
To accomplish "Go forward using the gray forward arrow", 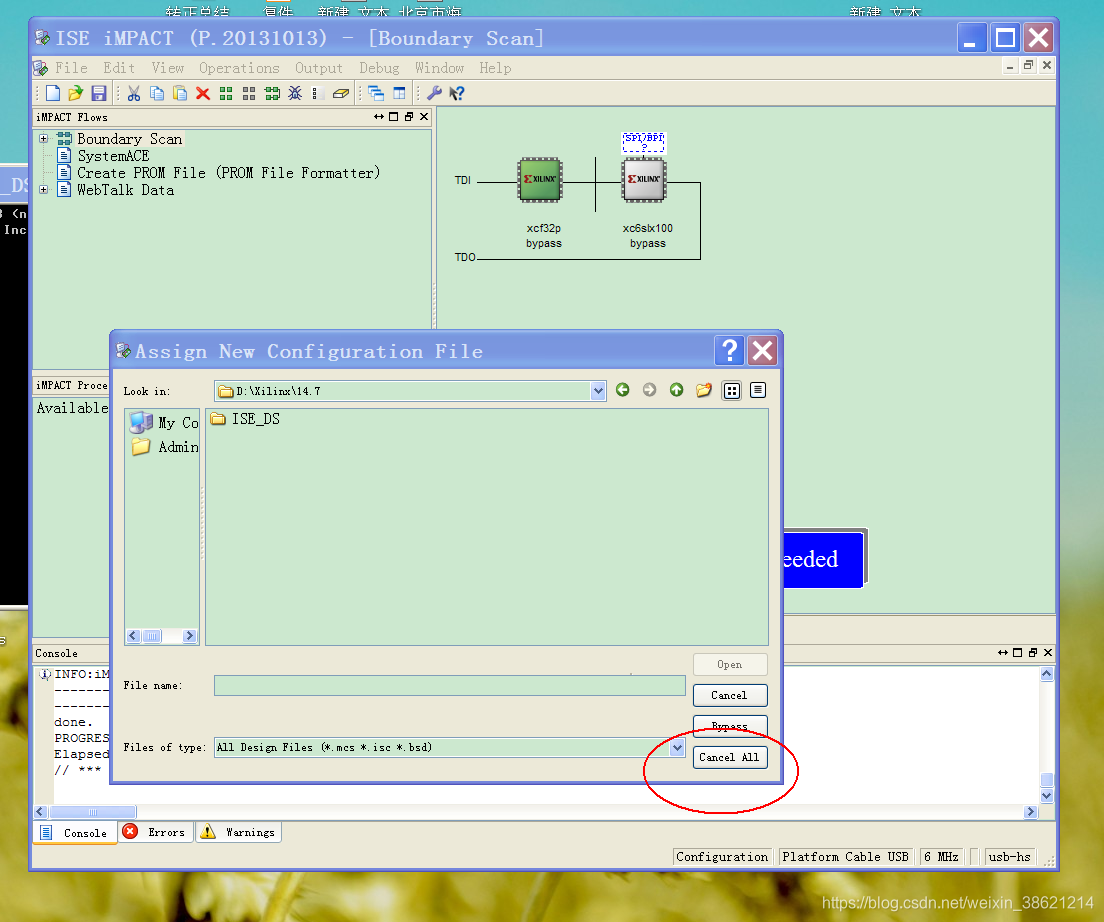I will (x=649, y=390).
